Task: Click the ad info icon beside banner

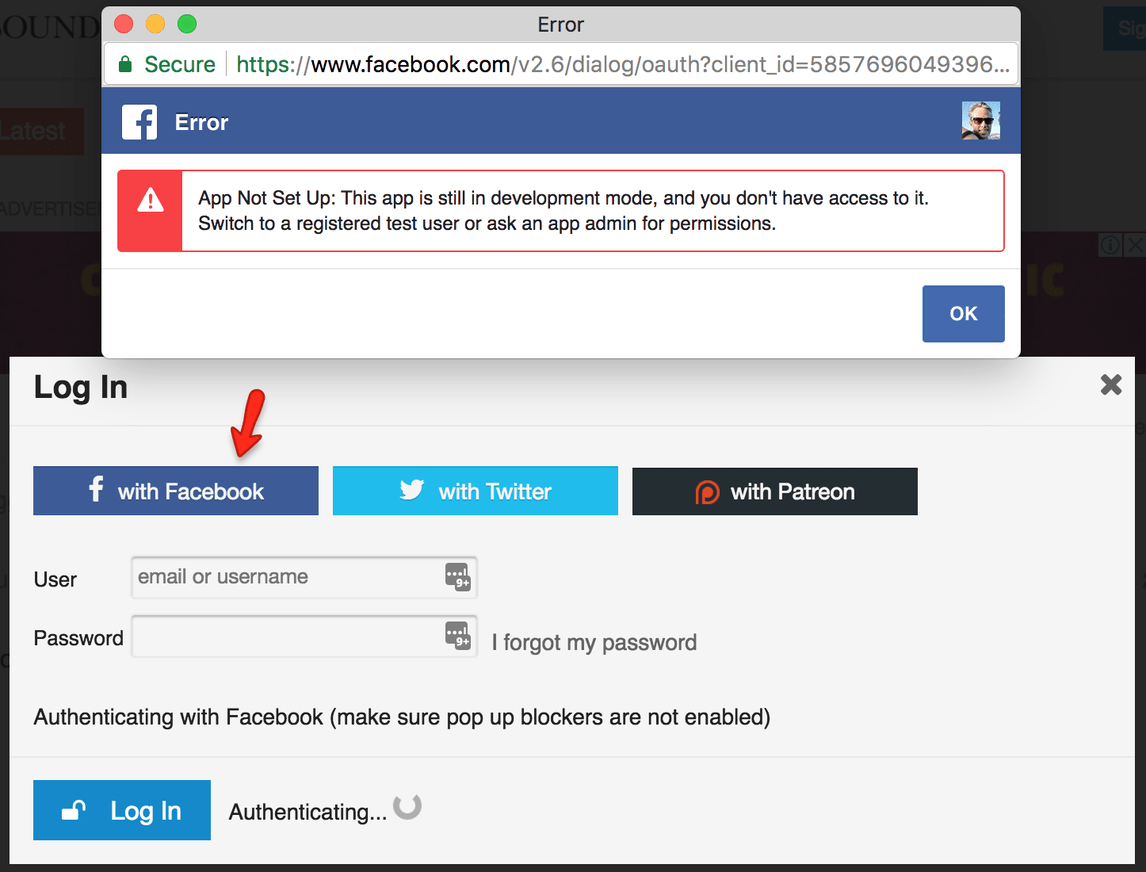Action: coord(1110,244)
